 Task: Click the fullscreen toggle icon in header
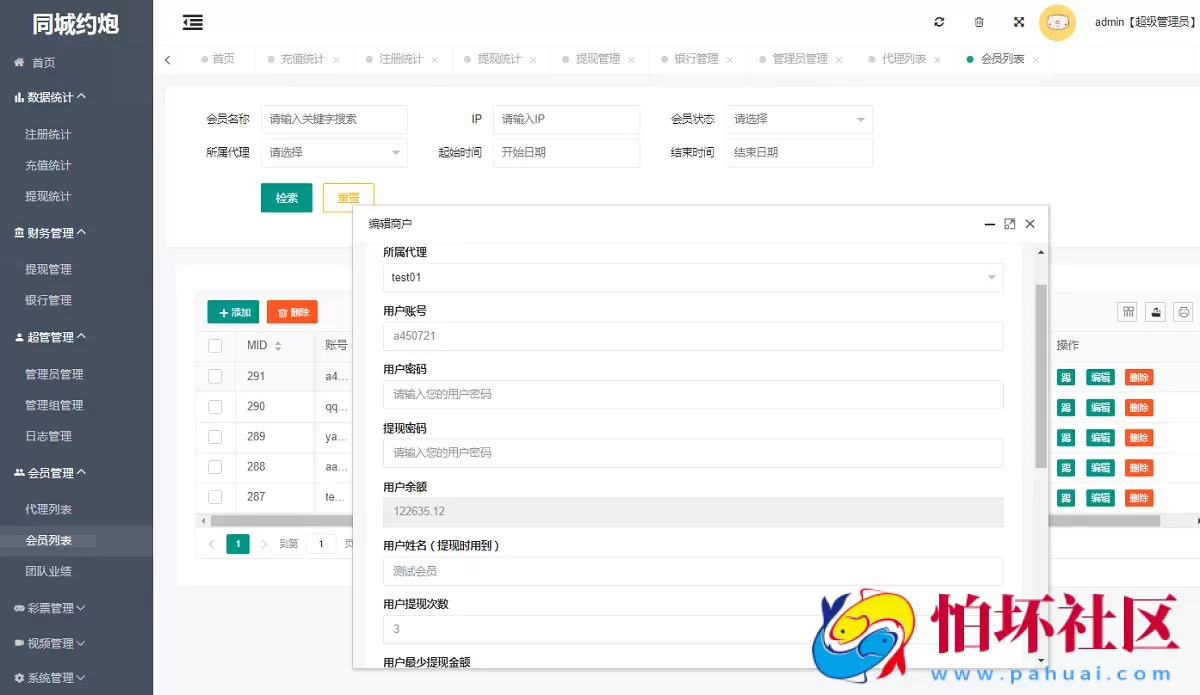[1019, 21]
